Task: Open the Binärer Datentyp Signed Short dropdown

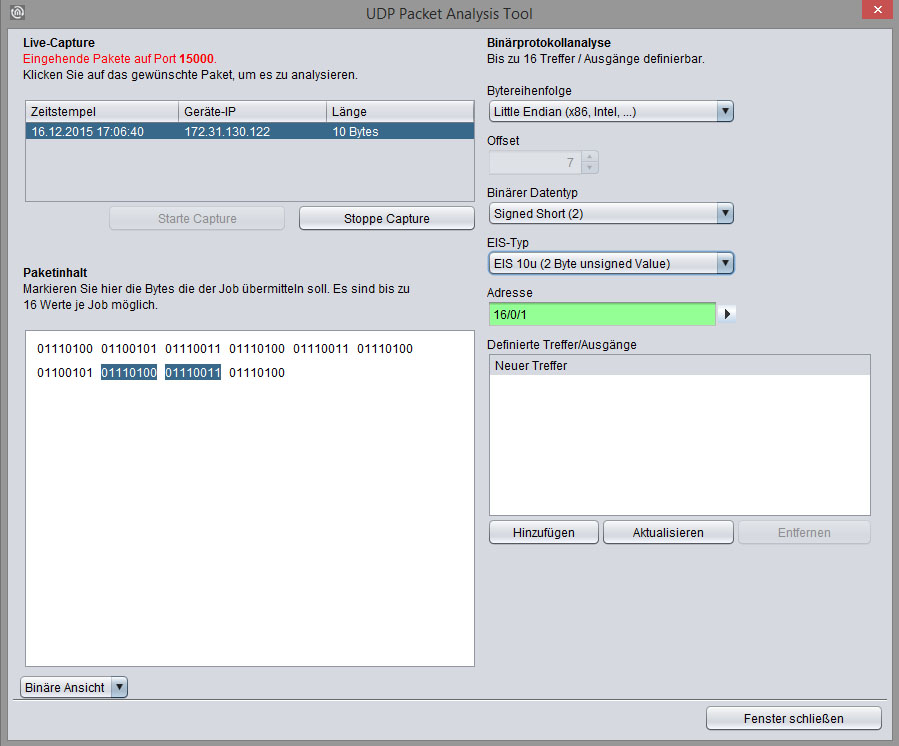Action: (x=611, y=213)
